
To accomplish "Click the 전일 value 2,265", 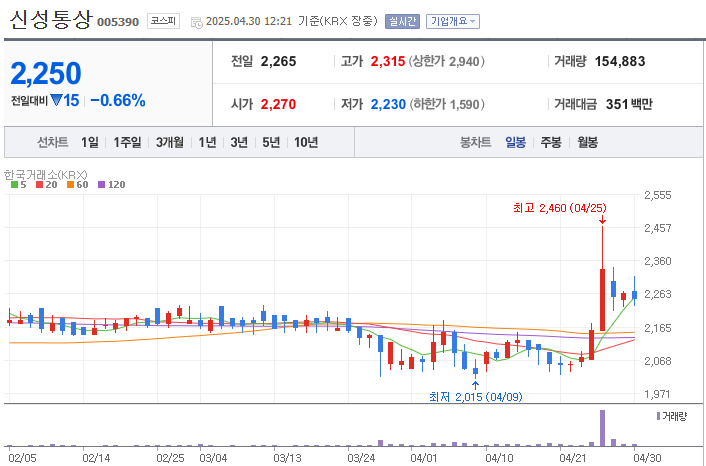I will pyautogui.click(x=278, y=61).
